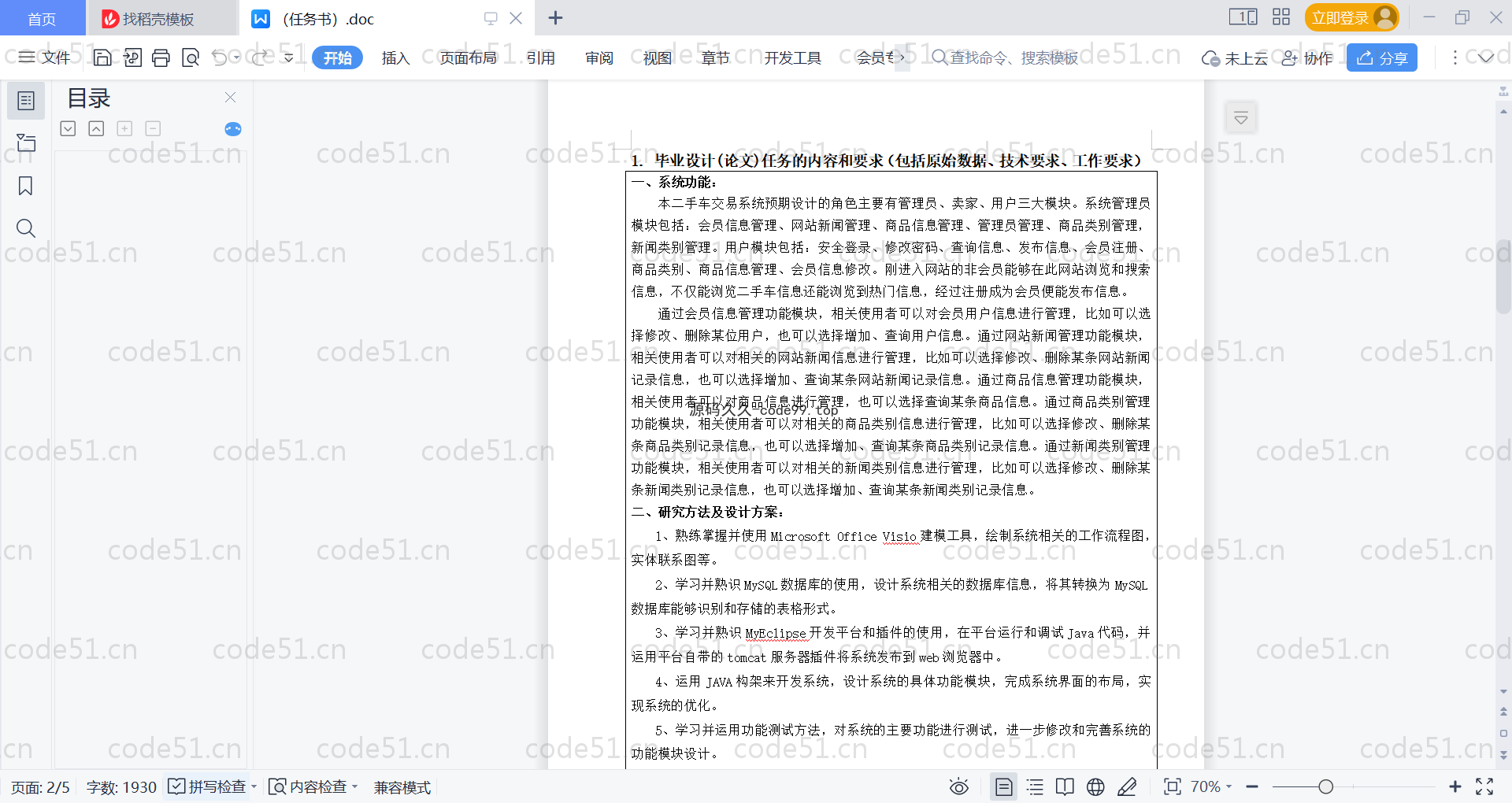Switch to web layout globe icon
1512x803 pixels.
1095,786
